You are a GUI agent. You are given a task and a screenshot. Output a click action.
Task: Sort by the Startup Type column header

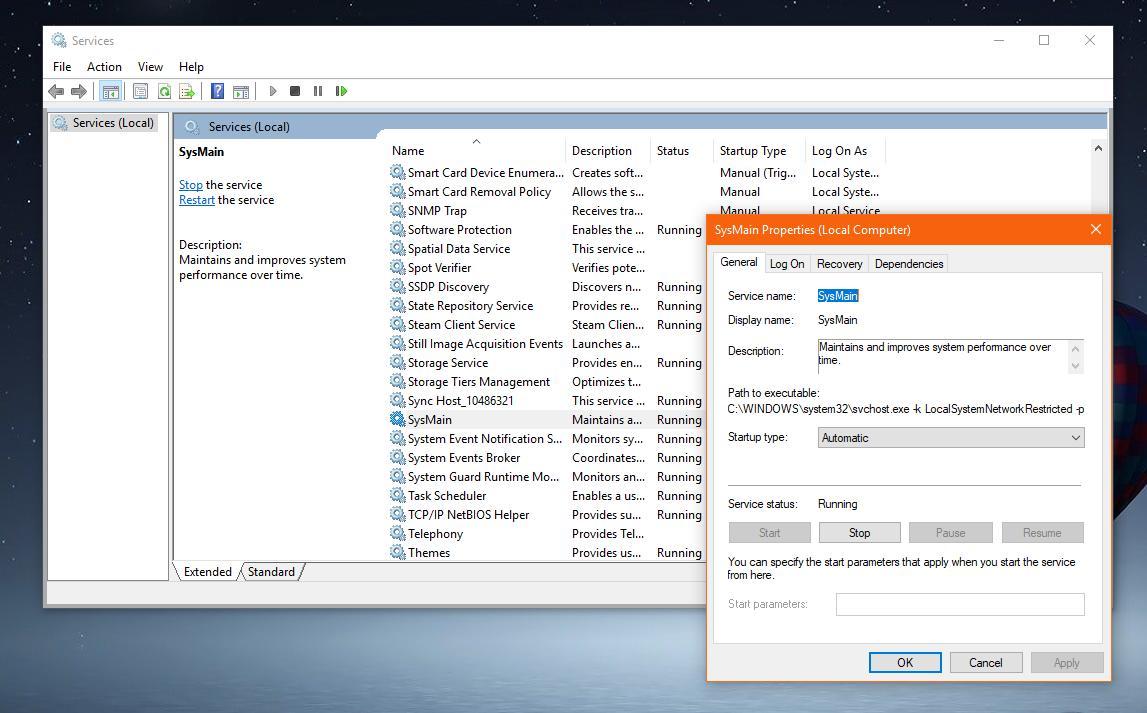click(759, 151)
